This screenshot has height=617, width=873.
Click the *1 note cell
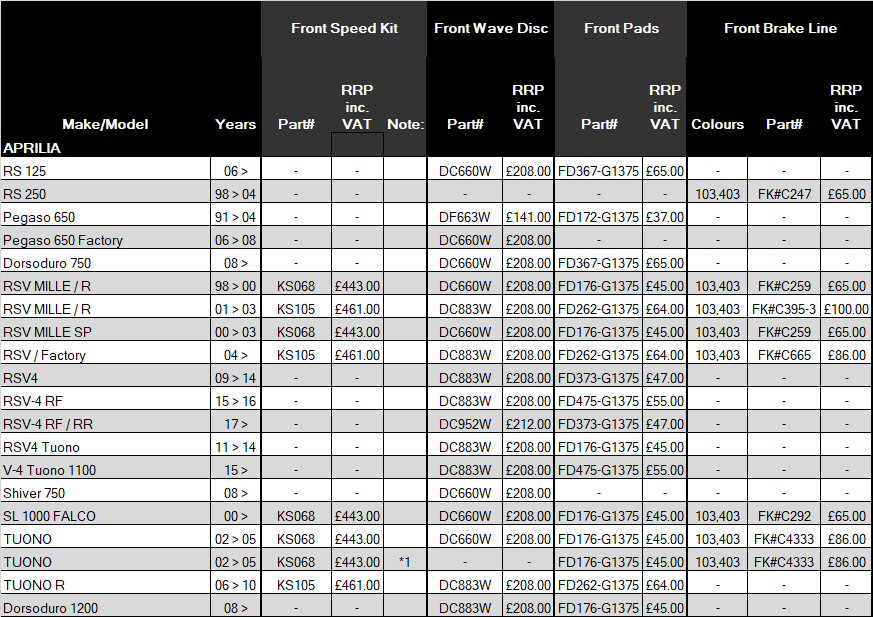(405, 562)
